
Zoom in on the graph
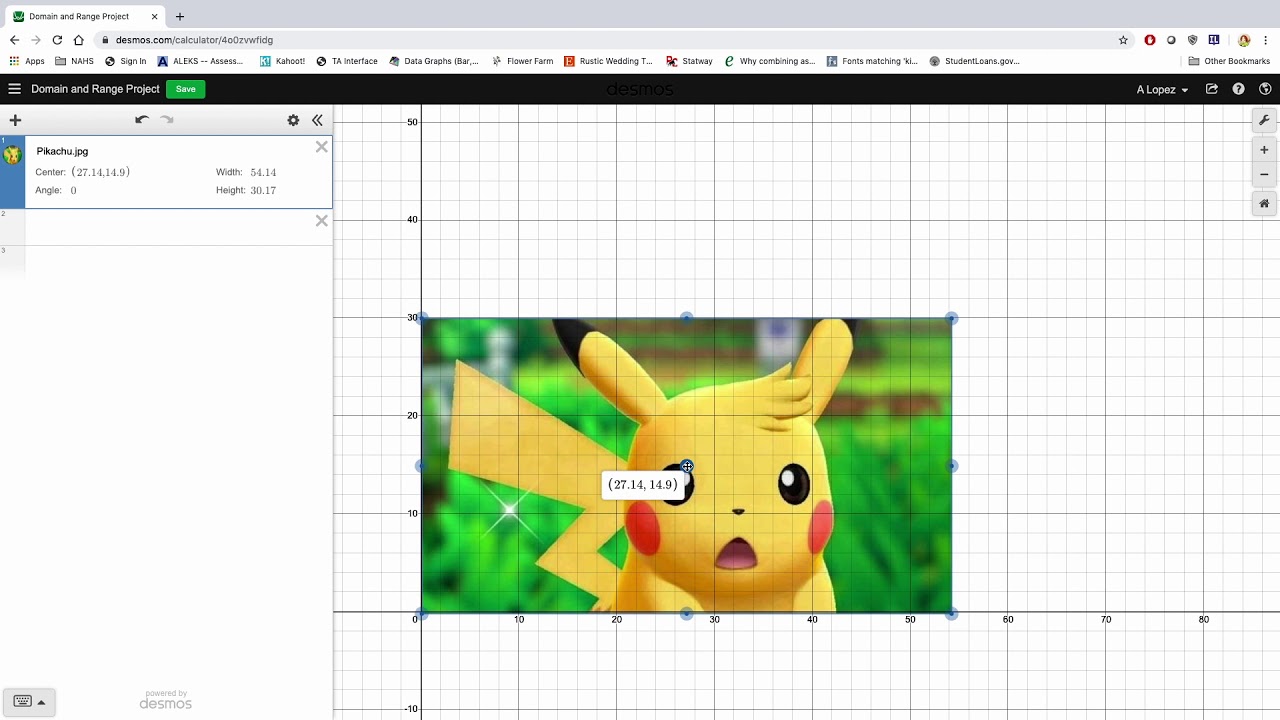[x=1264, y=150]
